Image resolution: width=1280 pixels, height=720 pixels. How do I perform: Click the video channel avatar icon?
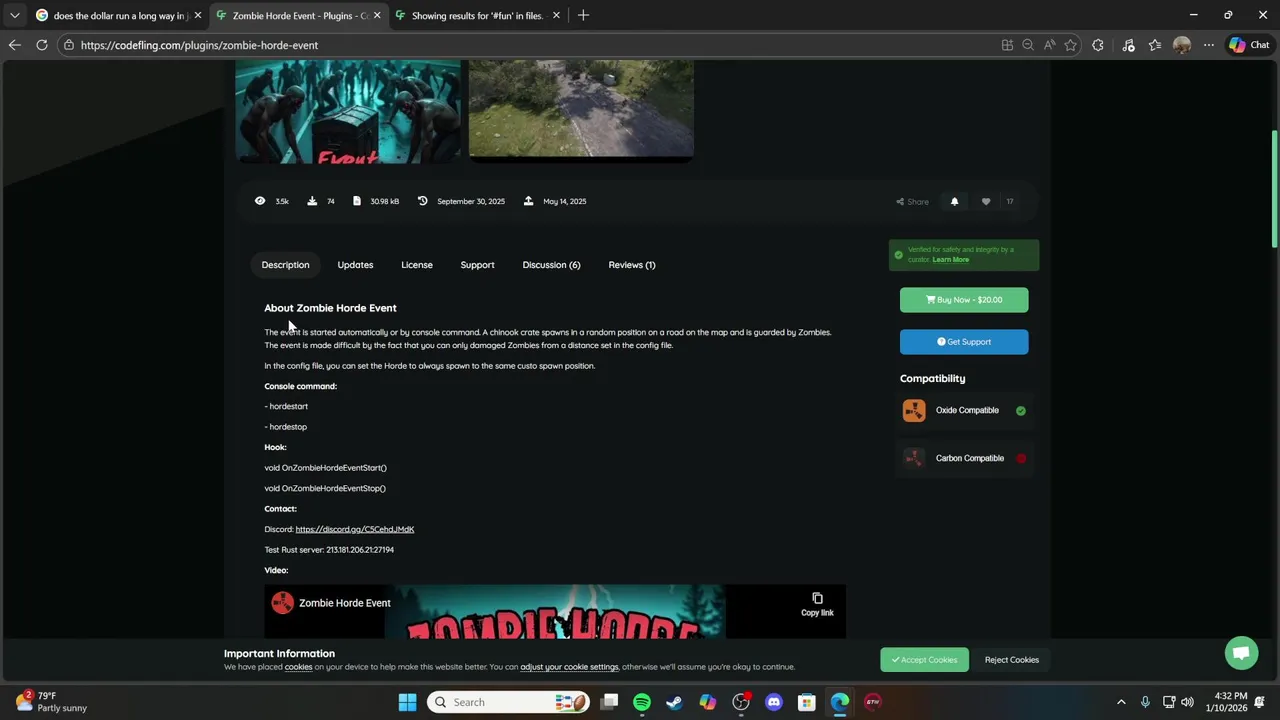click(283, 603)
